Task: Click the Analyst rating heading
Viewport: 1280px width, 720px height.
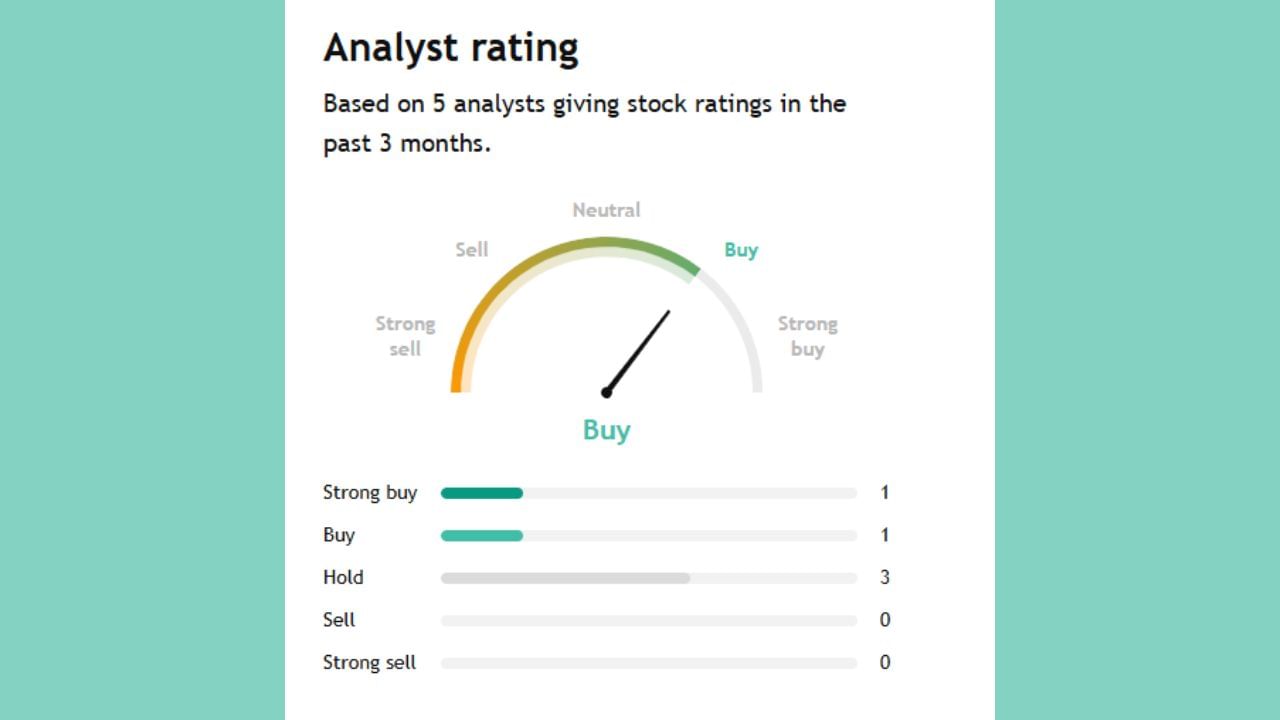Action: click(451, 48)
